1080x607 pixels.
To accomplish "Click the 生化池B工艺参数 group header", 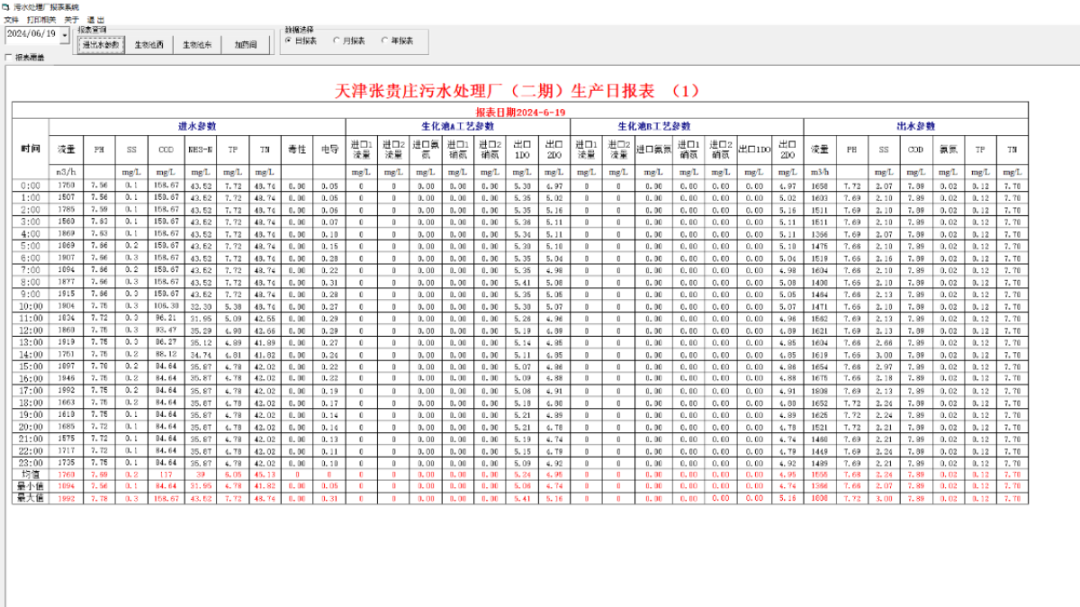I will (654, 126).
